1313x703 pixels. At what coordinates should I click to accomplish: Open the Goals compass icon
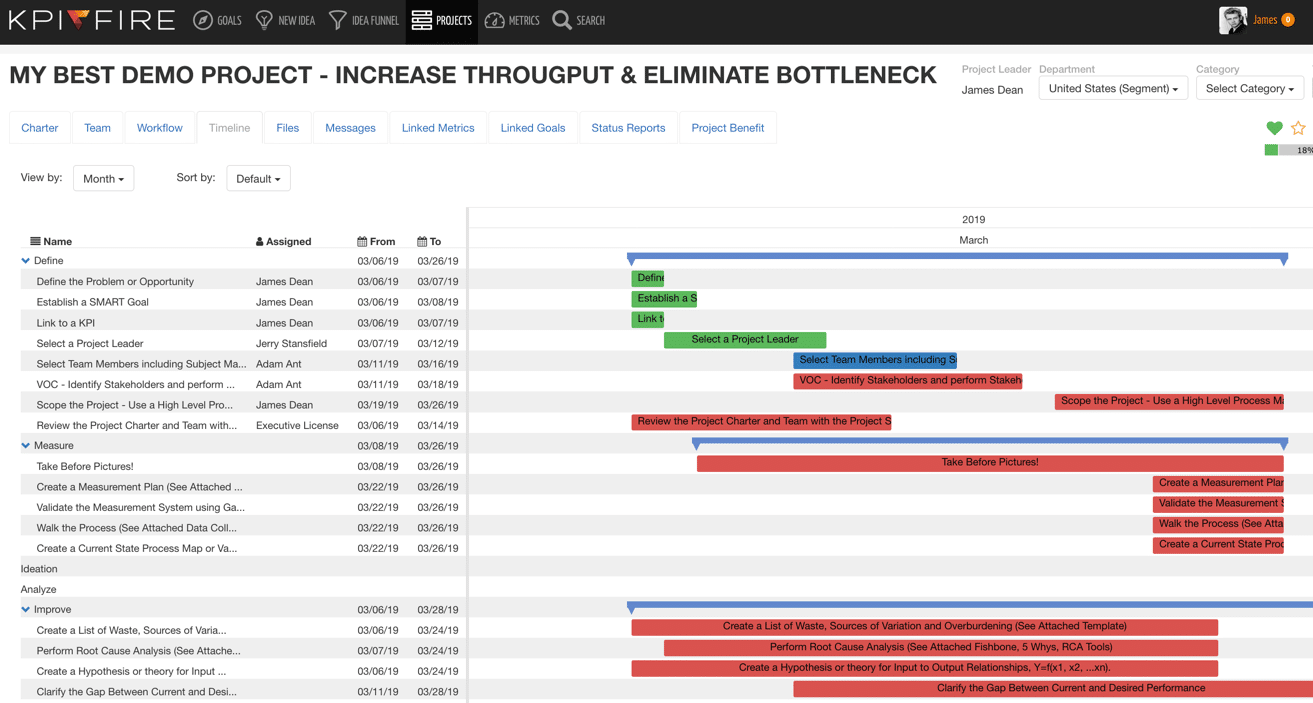click(x=203, y=20)
